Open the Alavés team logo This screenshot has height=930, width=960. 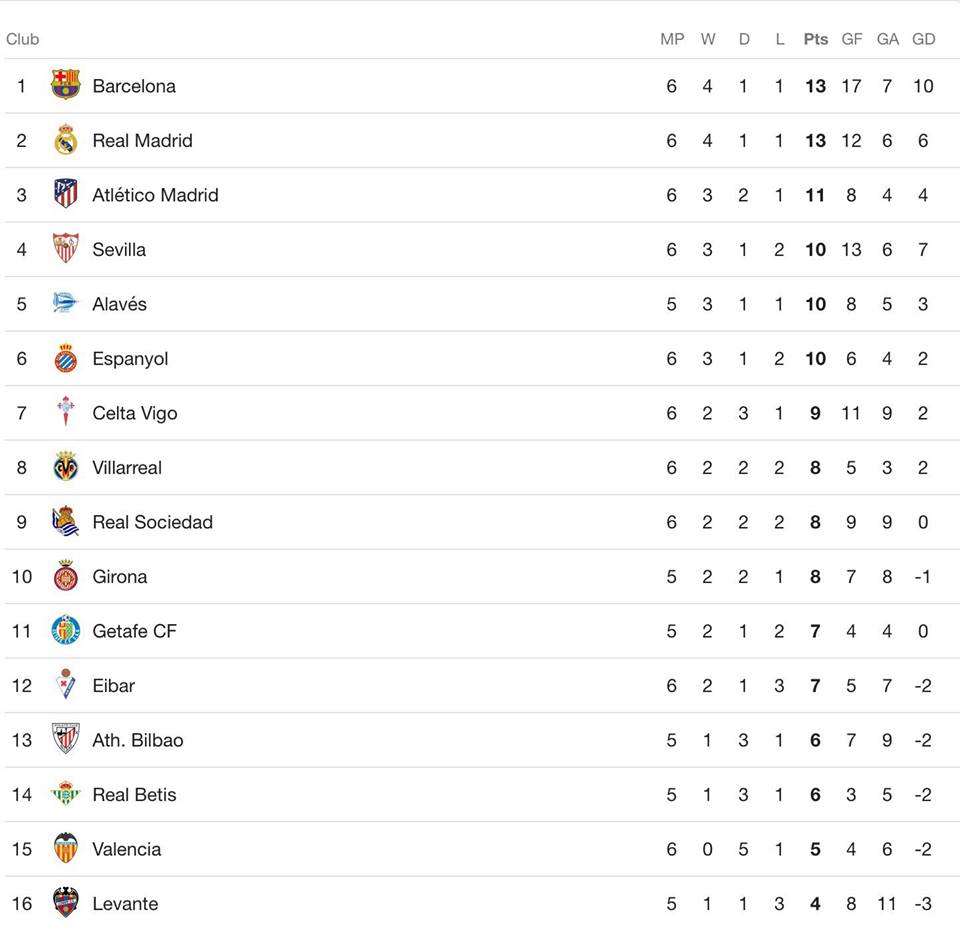pos(66,303)
